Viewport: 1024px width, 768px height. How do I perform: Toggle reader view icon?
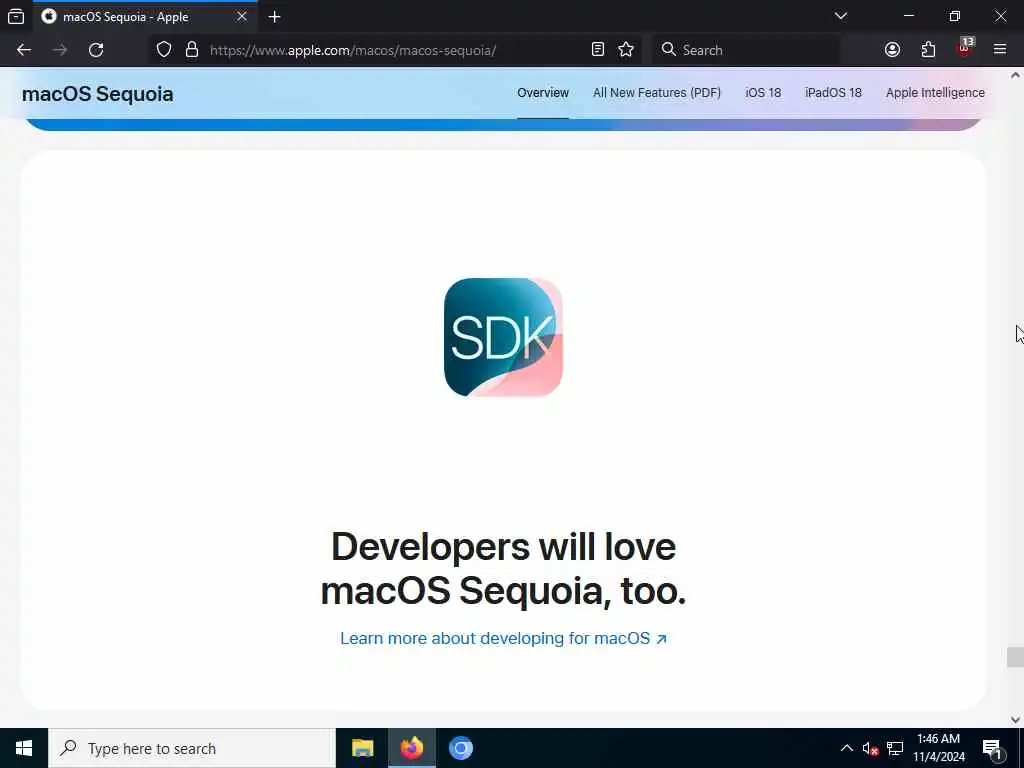point(598,50)
